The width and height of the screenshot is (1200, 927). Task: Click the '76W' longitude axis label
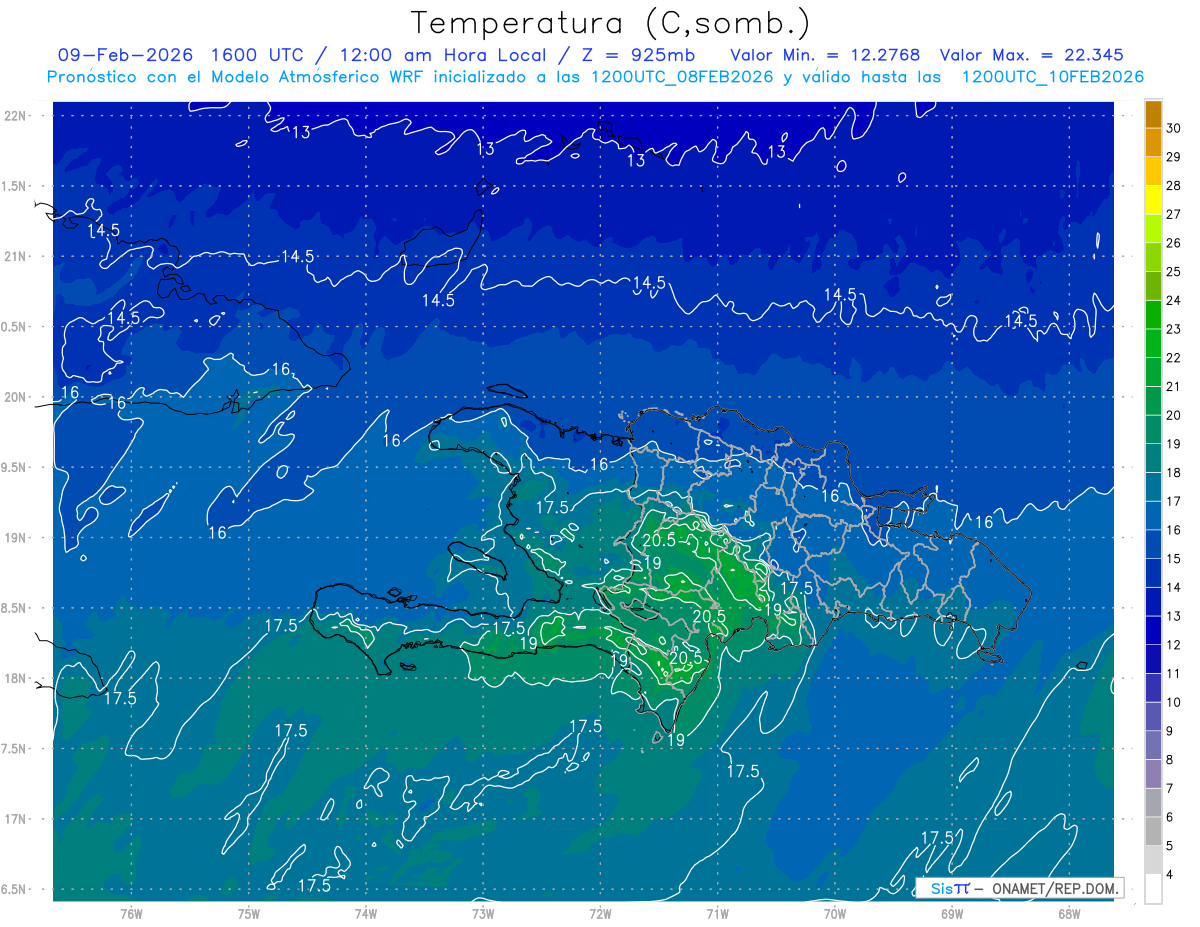coord(131,914)
